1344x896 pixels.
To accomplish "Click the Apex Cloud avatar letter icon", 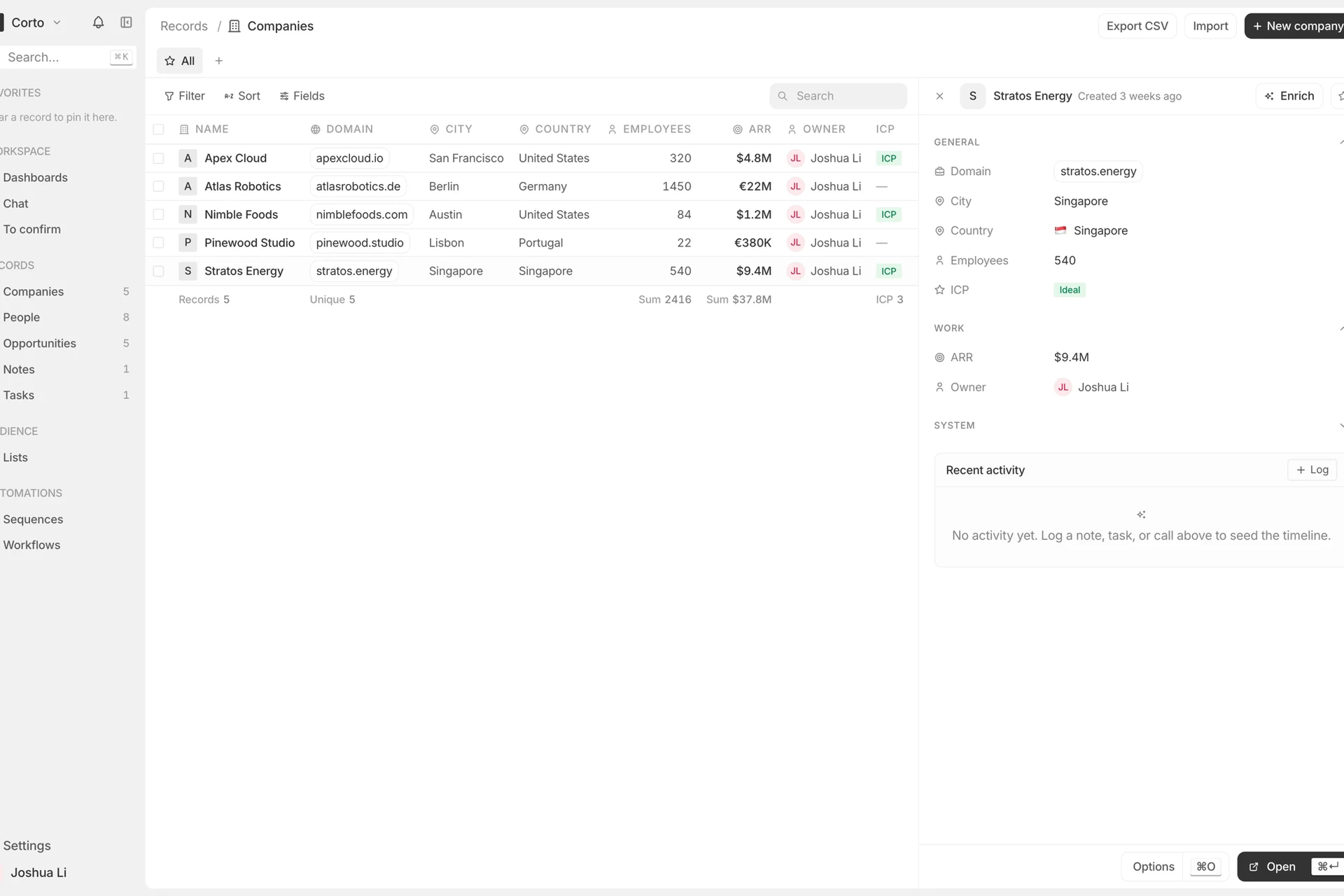I will pos(188,158).
